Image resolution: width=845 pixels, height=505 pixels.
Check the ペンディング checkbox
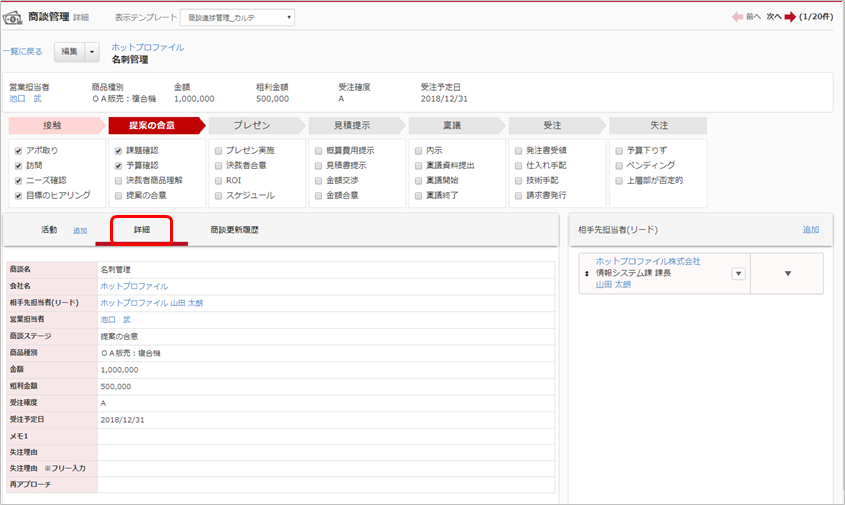pos(619,166)
